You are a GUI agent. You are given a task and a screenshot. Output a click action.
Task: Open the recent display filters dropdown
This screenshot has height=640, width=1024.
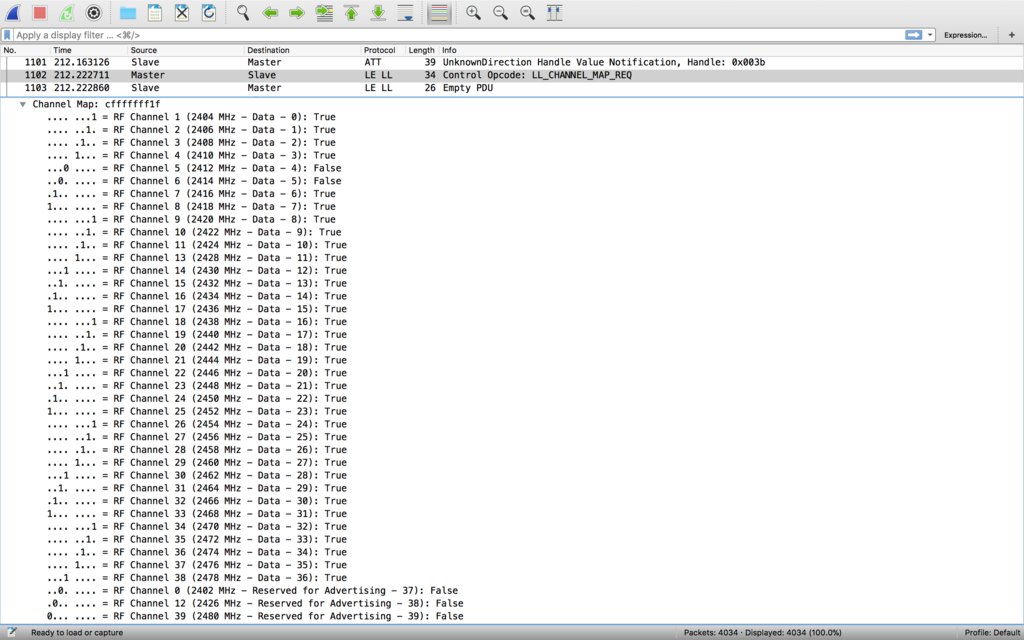pyautogui.click(x=930, y=35)
